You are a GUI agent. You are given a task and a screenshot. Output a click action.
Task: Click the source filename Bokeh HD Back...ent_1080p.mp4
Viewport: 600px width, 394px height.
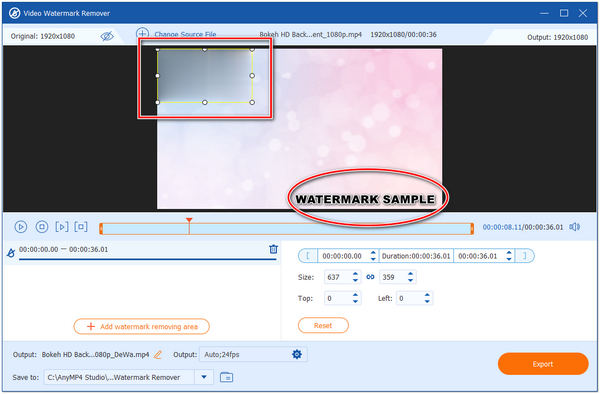[310, 34]
